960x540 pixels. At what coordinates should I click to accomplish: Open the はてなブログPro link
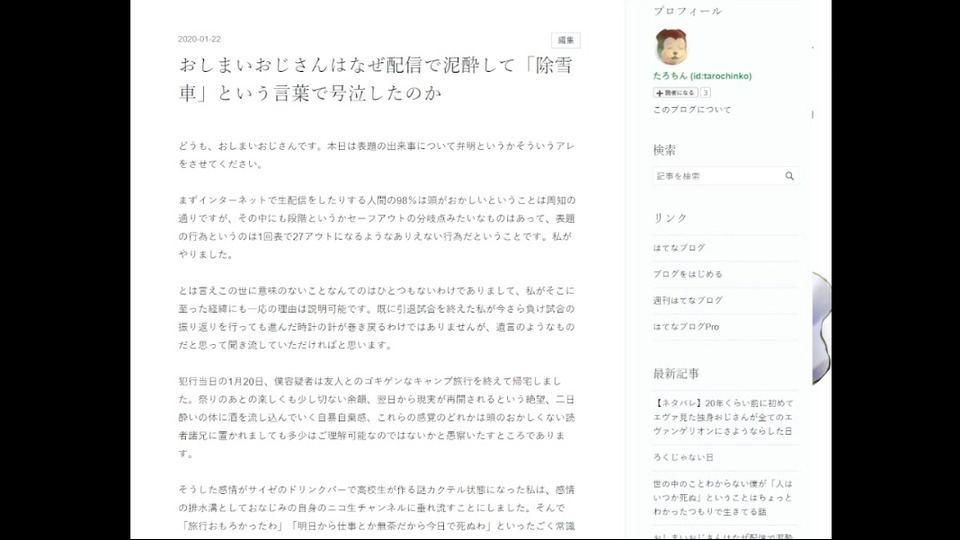(686, 327)
